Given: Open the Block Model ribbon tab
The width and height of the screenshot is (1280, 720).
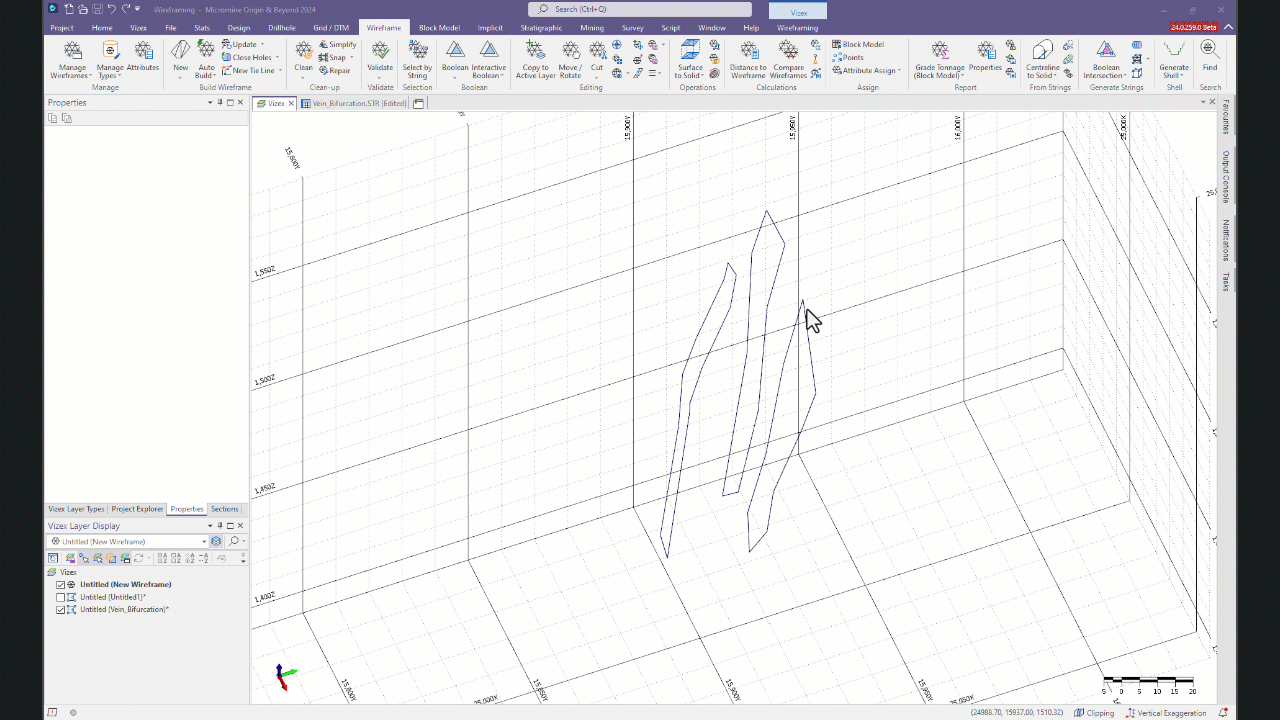Looking at the screenshot, I should pyautogui.click(x=439, y=27).
